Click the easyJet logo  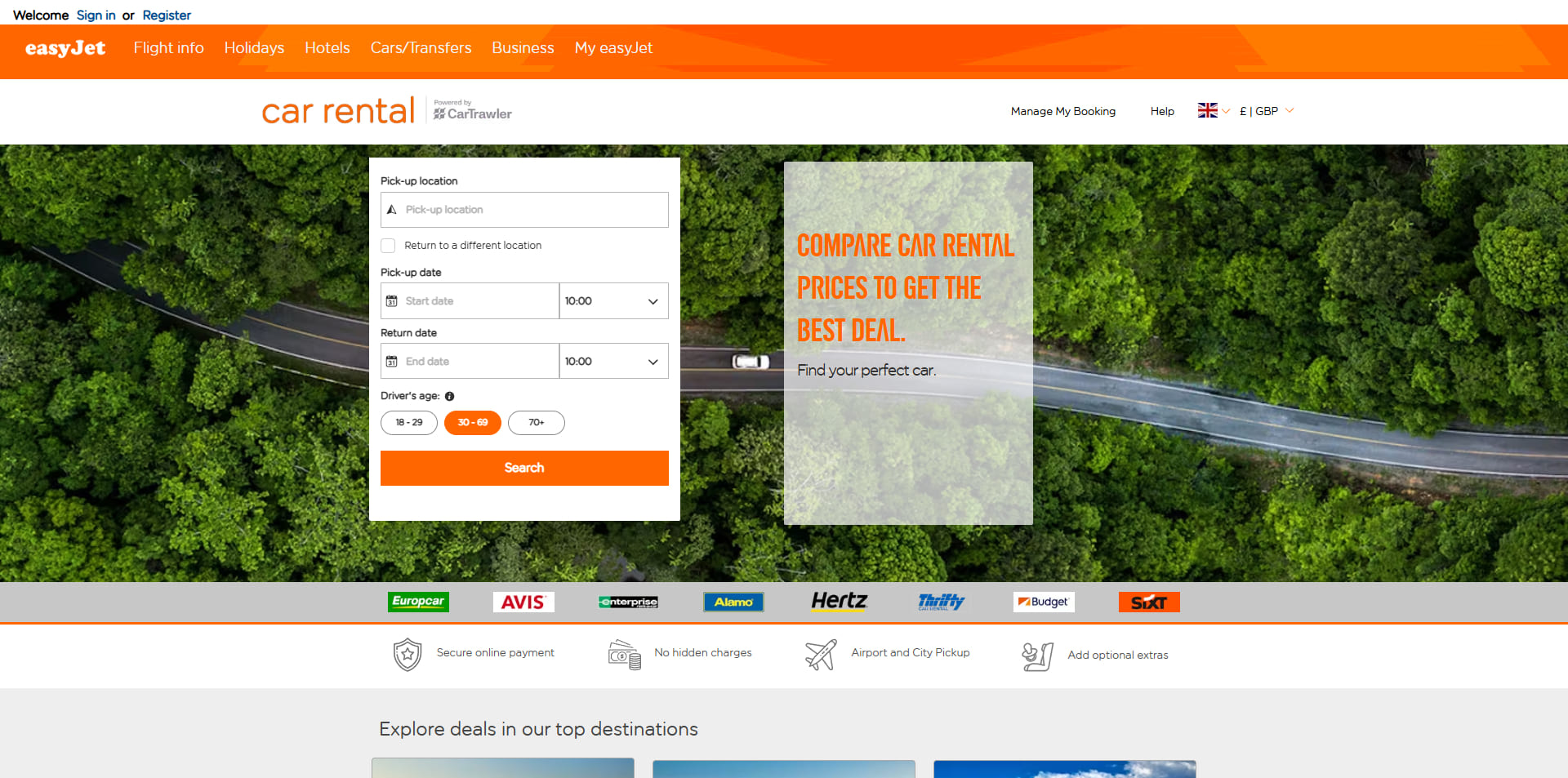65,48
